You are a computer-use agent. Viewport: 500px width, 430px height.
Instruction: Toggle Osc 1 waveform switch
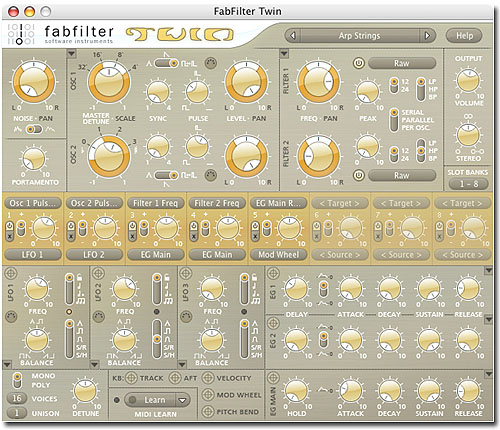(x=167, y=63)
